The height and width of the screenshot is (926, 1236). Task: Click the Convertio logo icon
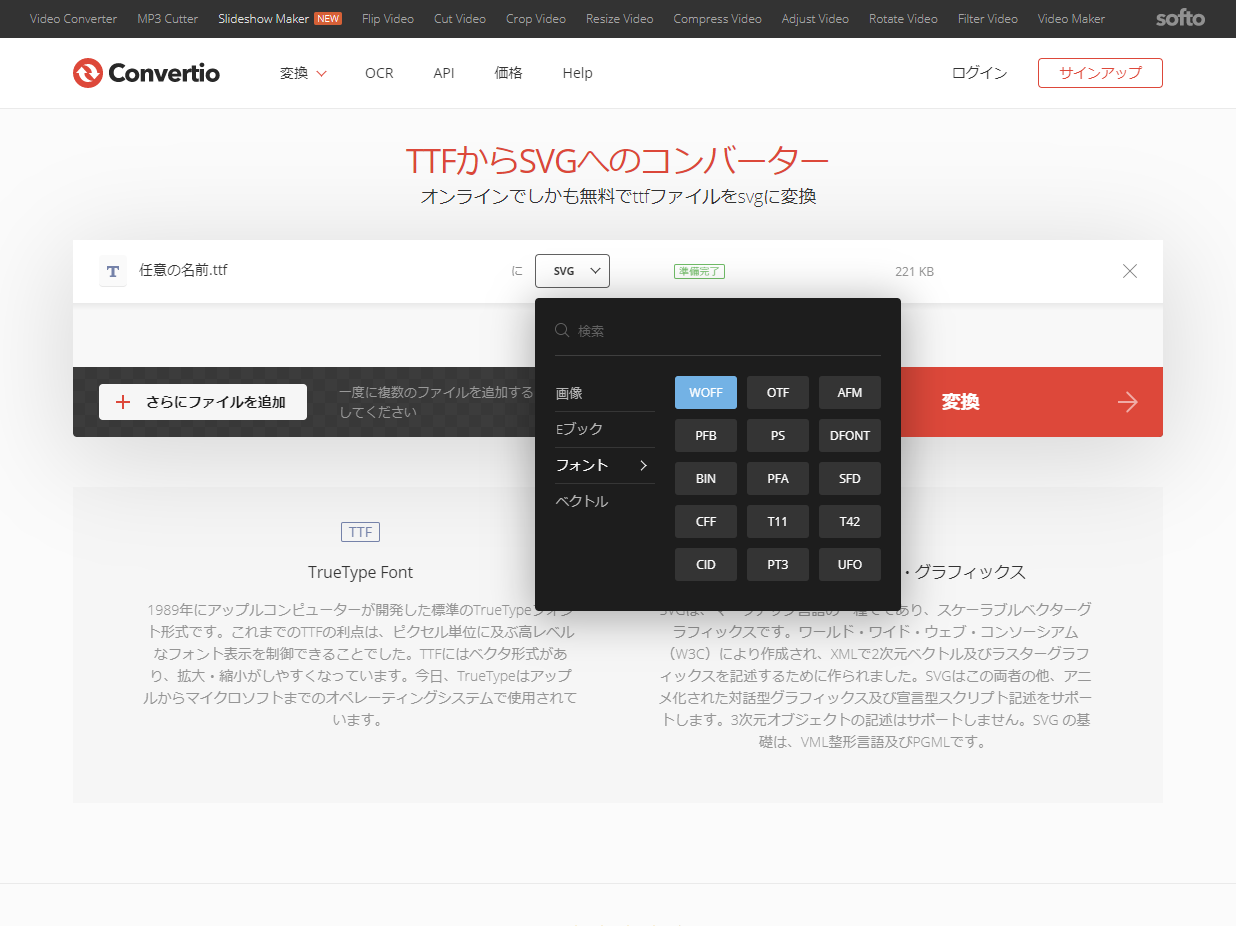88,73
